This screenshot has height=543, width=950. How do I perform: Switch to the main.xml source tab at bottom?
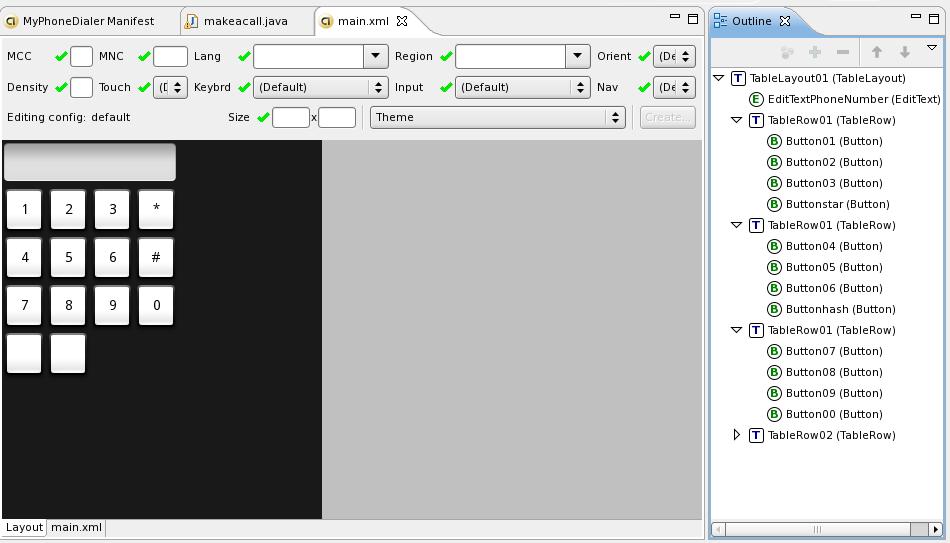76,527
